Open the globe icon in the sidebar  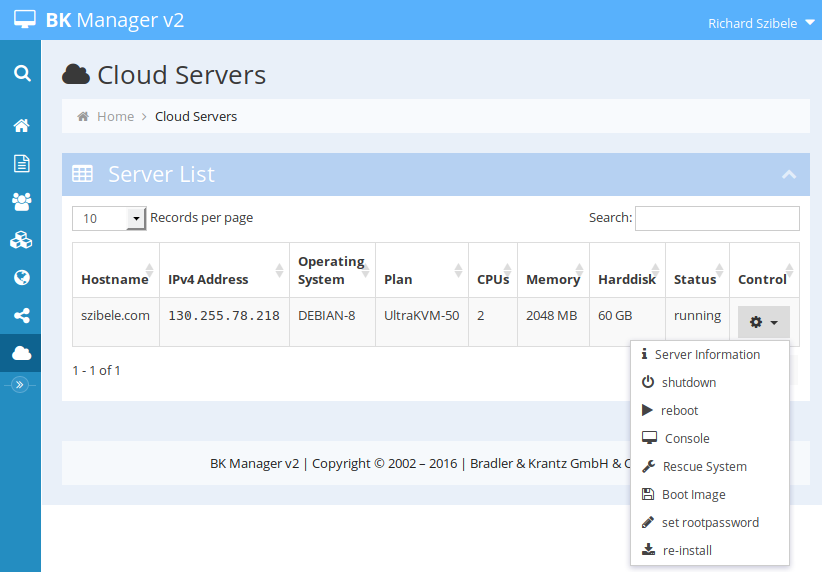[x=21, y=278]
